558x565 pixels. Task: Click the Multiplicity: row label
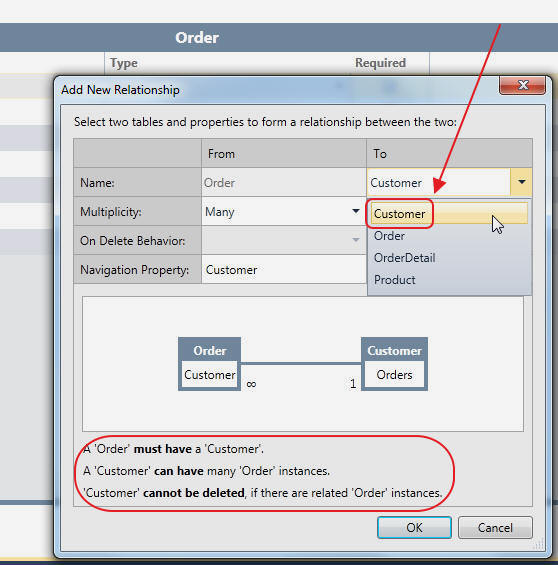tap(111, 212)
